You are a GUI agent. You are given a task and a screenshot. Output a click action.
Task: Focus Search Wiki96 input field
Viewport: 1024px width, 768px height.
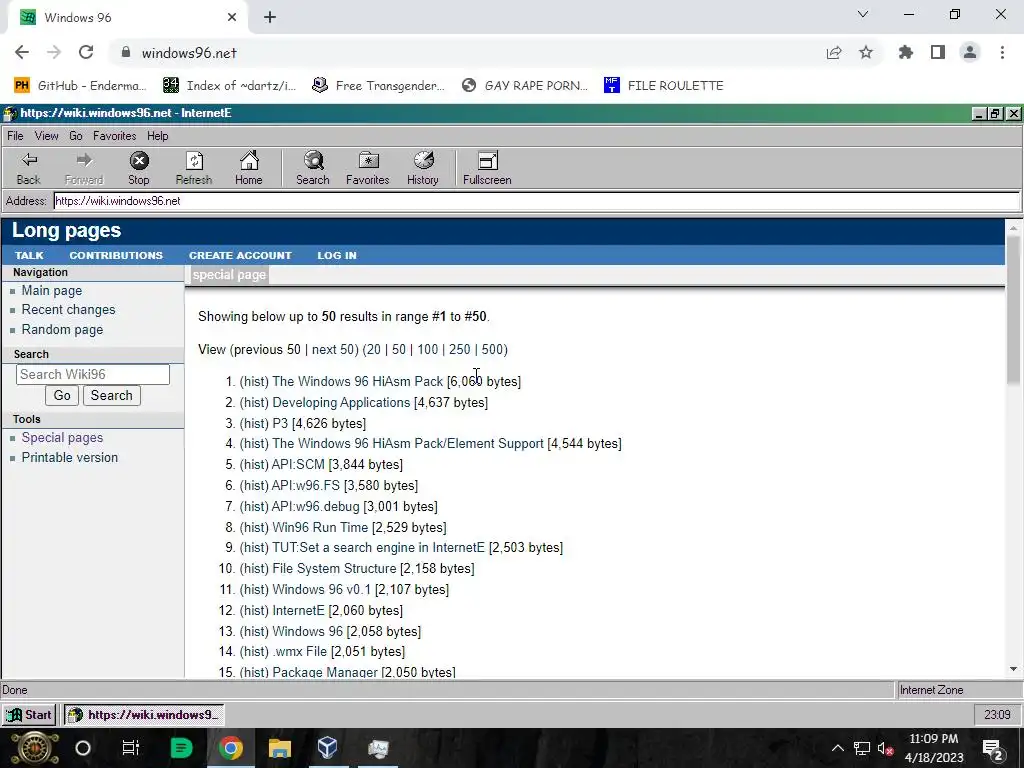tap(93, 374)
